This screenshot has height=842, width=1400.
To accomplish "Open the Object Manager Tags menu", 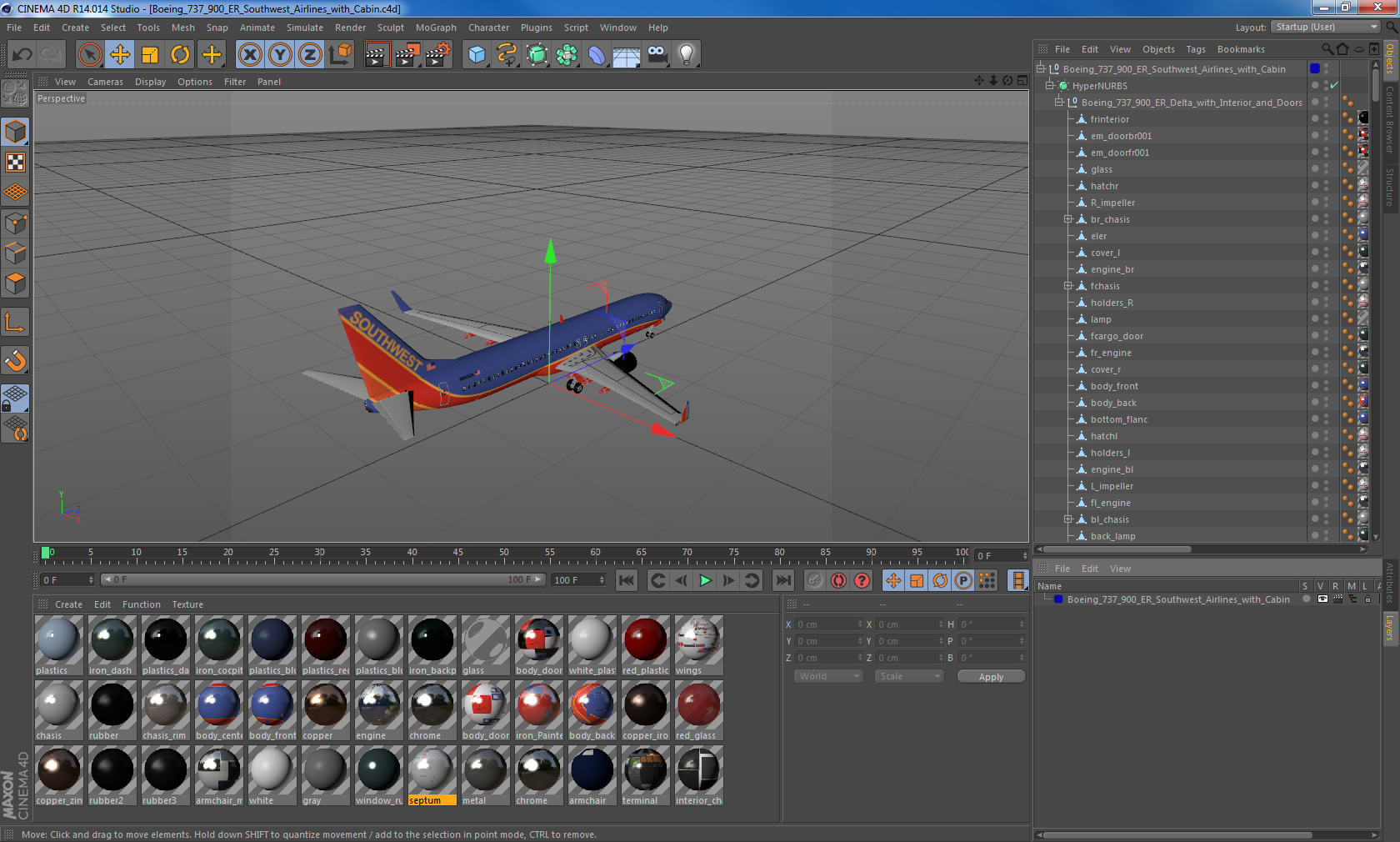I will 1196,49.
